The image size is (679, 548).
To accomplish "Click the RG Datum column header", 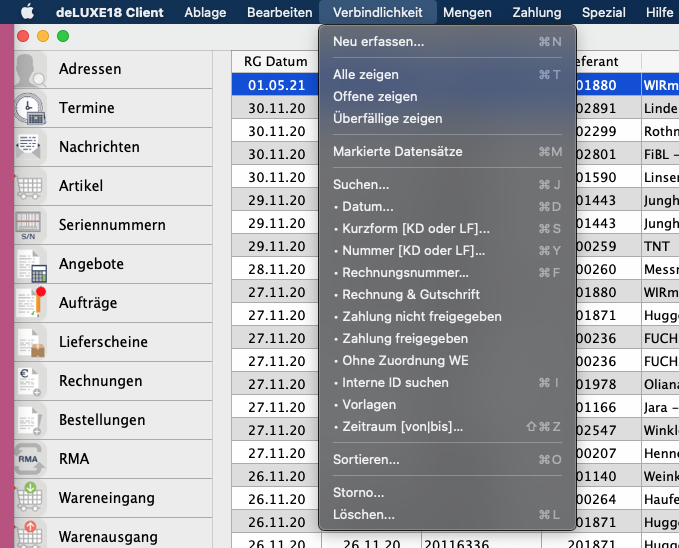I will 275,62.
